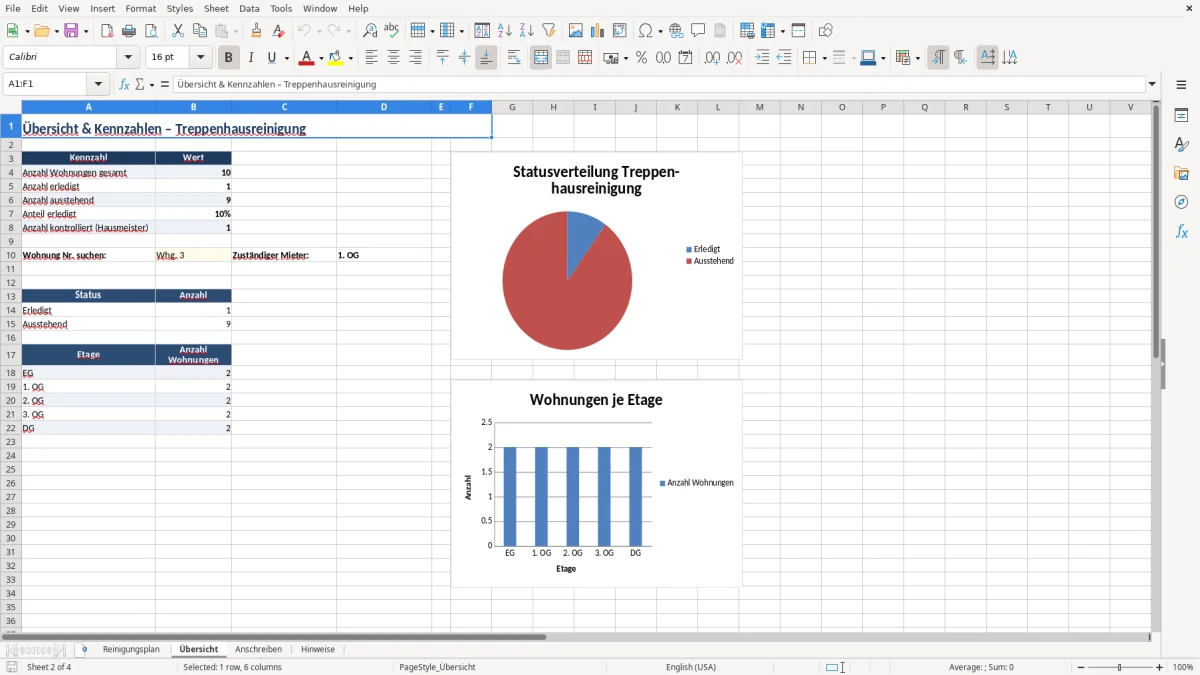Open the sidebar Properties icon
Image resolution: width=1200 pixels, height=675 pixels.
[x=1181, y=116]
